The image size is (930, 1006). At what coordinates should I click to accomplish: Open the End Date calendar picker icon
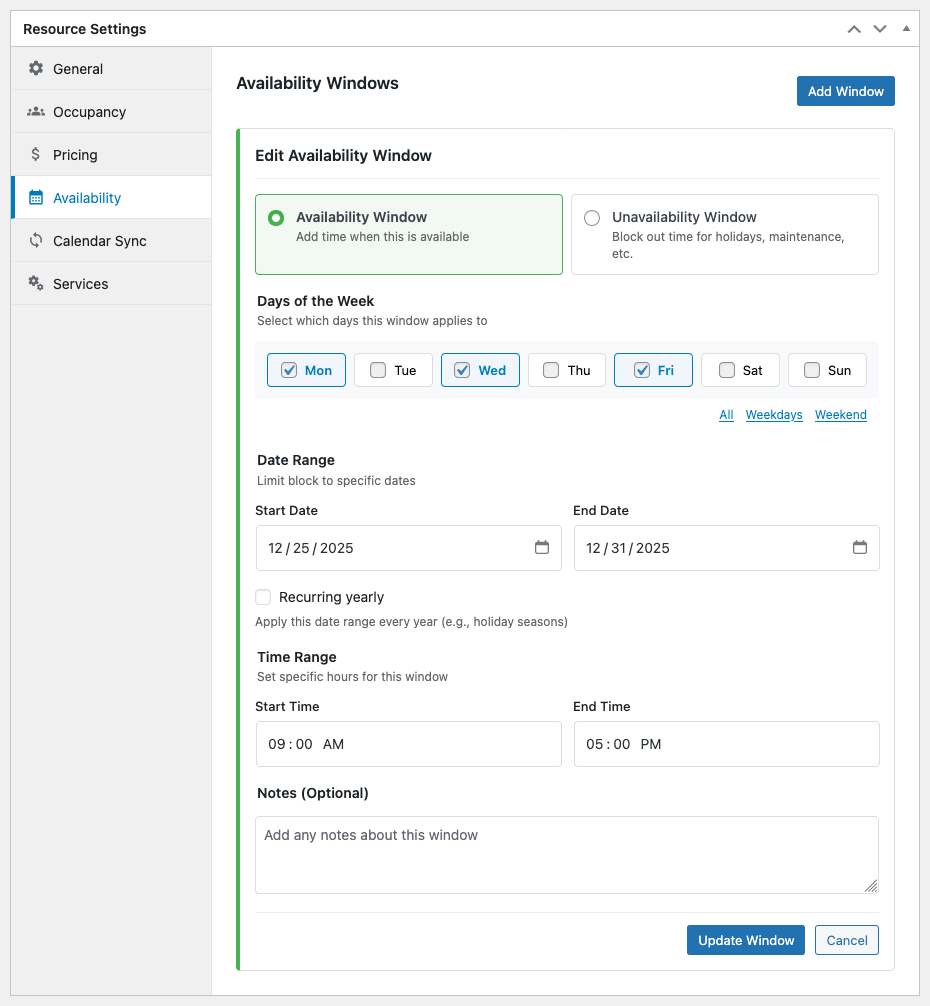coord(860,548)
